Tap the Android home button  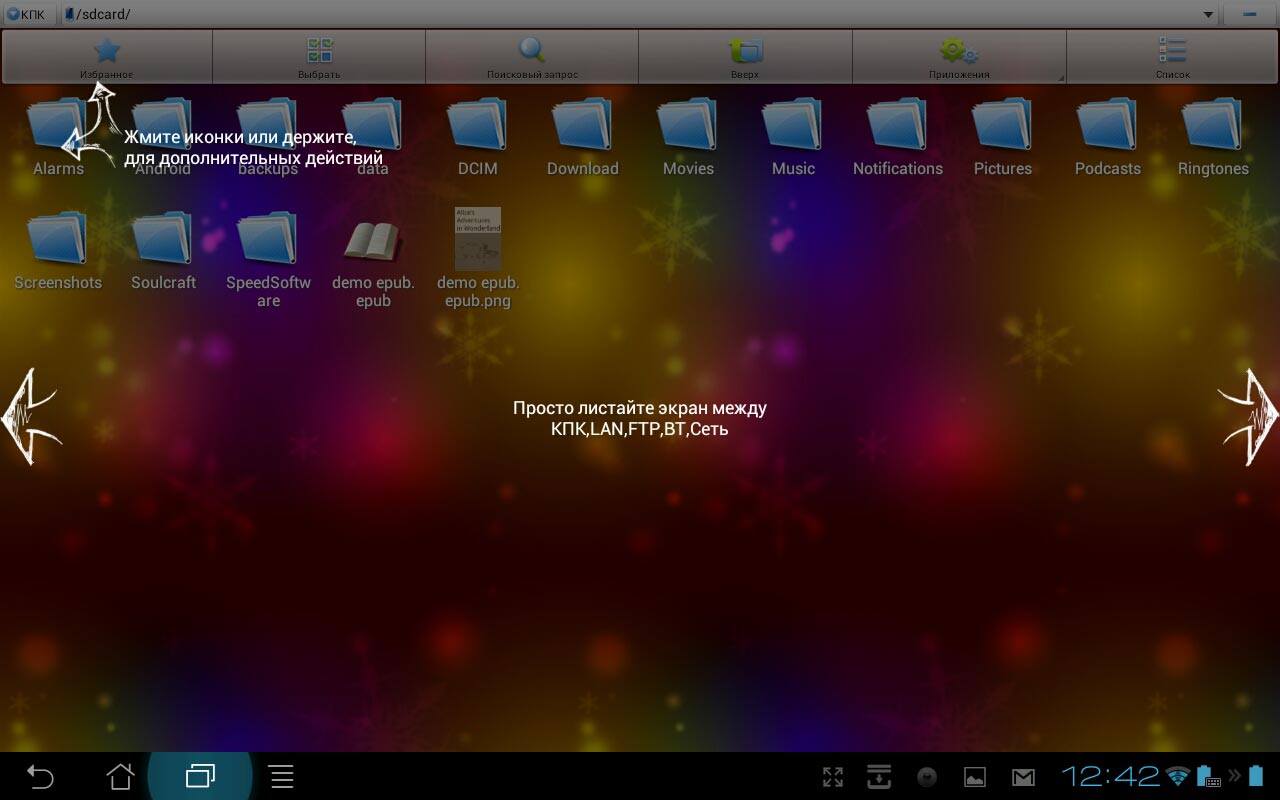(120, 776)
